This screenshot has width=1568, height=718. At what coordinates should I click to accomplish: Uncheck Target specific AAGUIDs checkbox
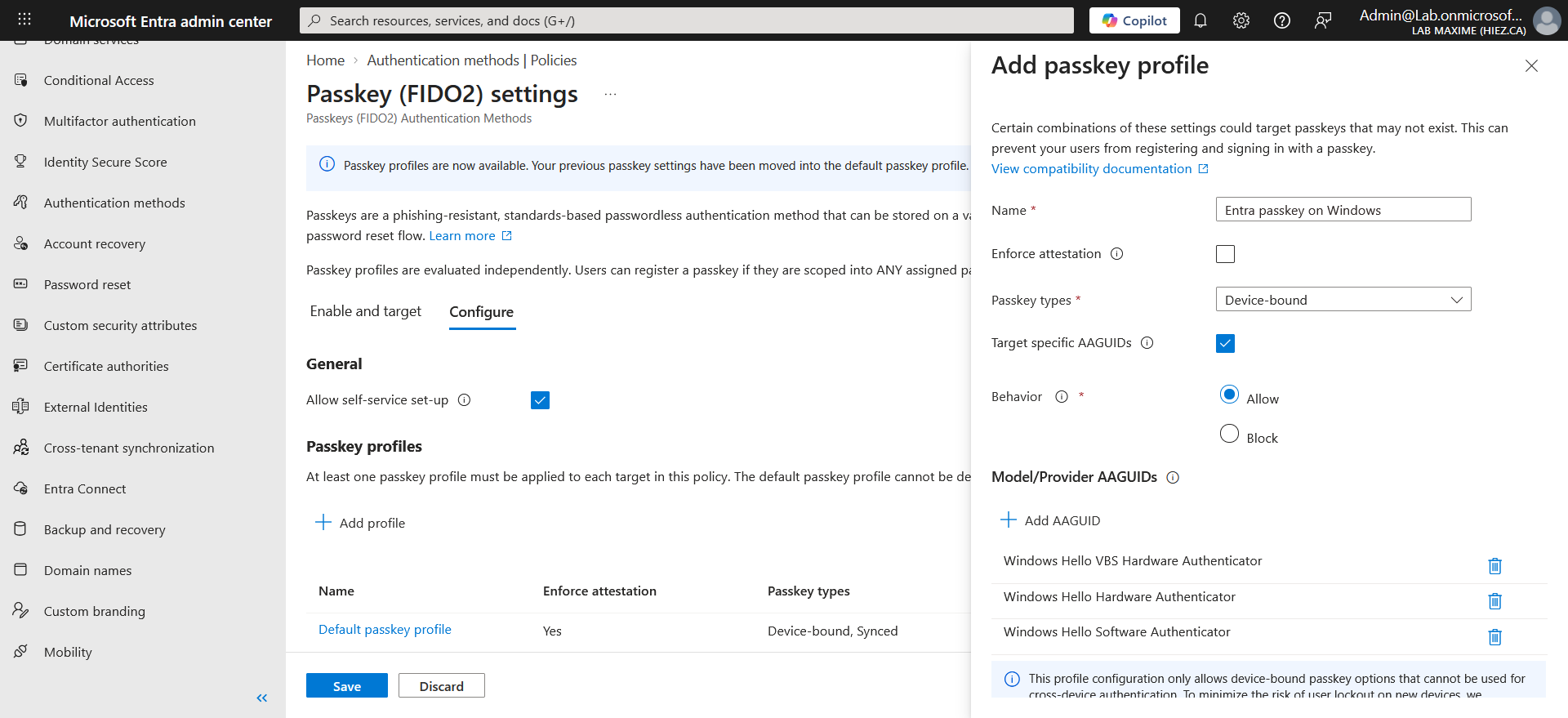[x=1225, y=343]
